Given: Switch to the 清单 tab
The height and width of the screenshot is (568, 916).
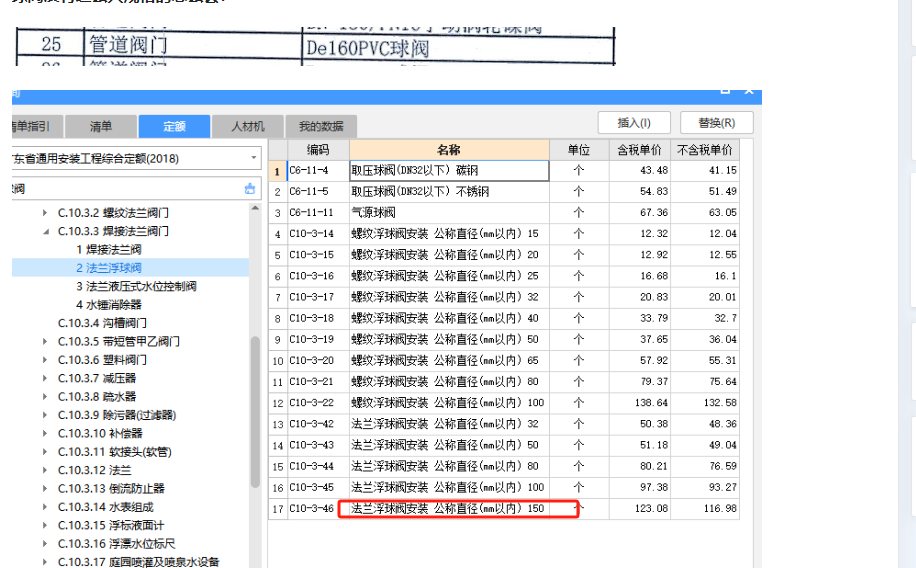Looking at the screenshot, I should [100, 126].
